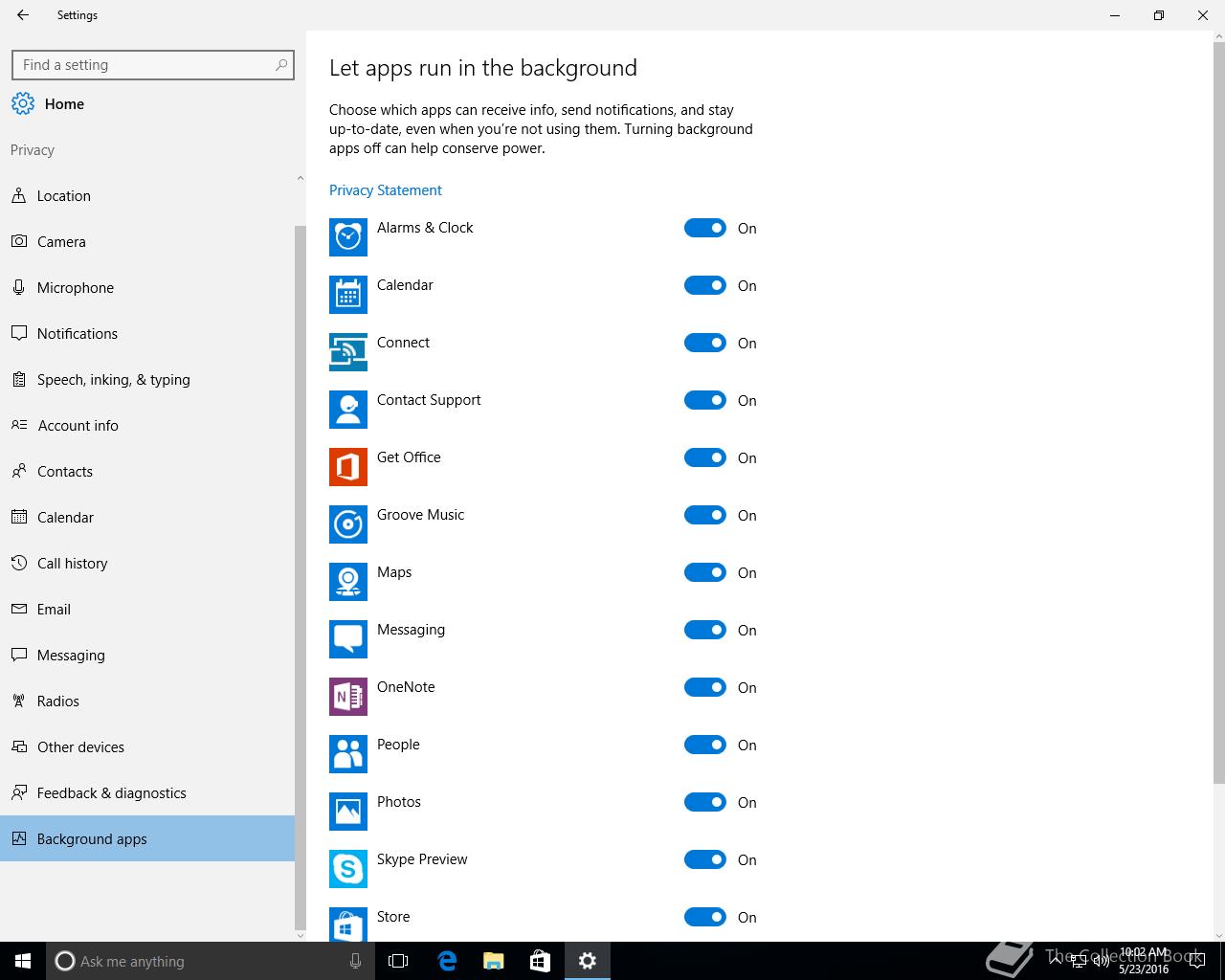Screen dimensions: 1225x980
Task: Switch off Contact Support background toggle
Action: [x=705, y=400]
